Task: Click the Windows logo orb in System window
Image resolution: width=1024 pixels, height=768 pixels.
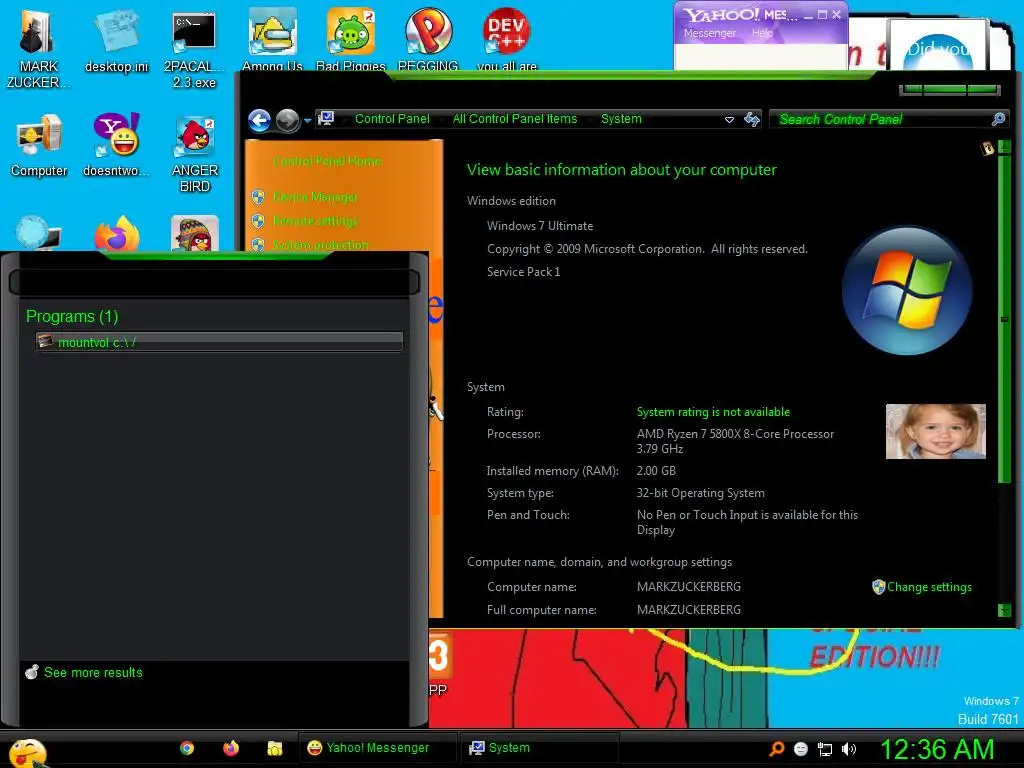Action: click(906, 291)
